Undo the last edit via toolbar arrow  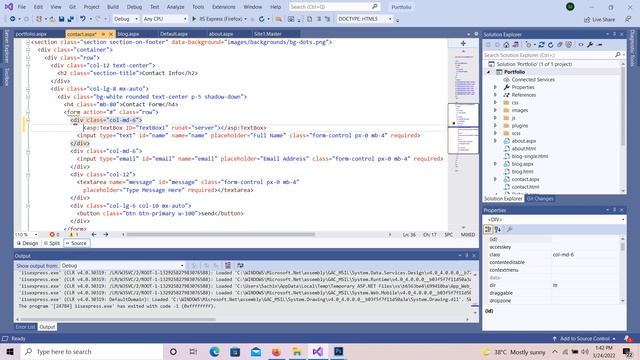point(83,19)
